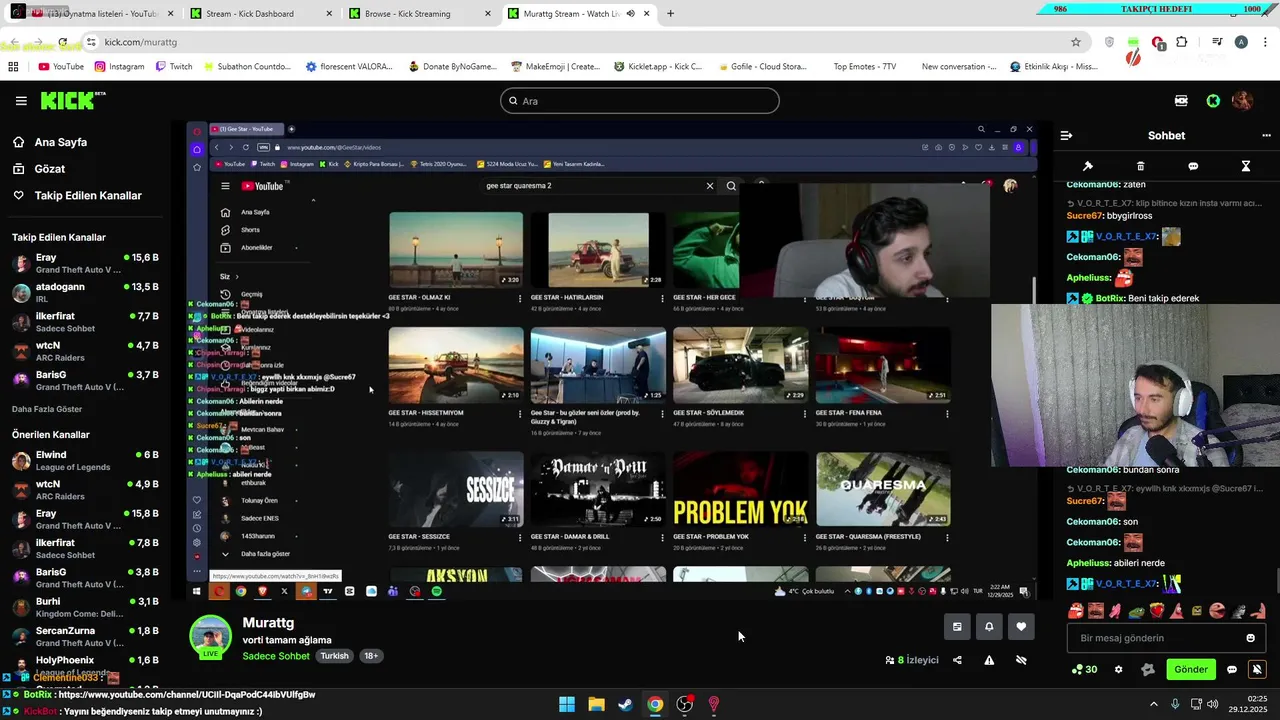Open Instagram bookmark
1280x720 pixels.
coord(119,67)
